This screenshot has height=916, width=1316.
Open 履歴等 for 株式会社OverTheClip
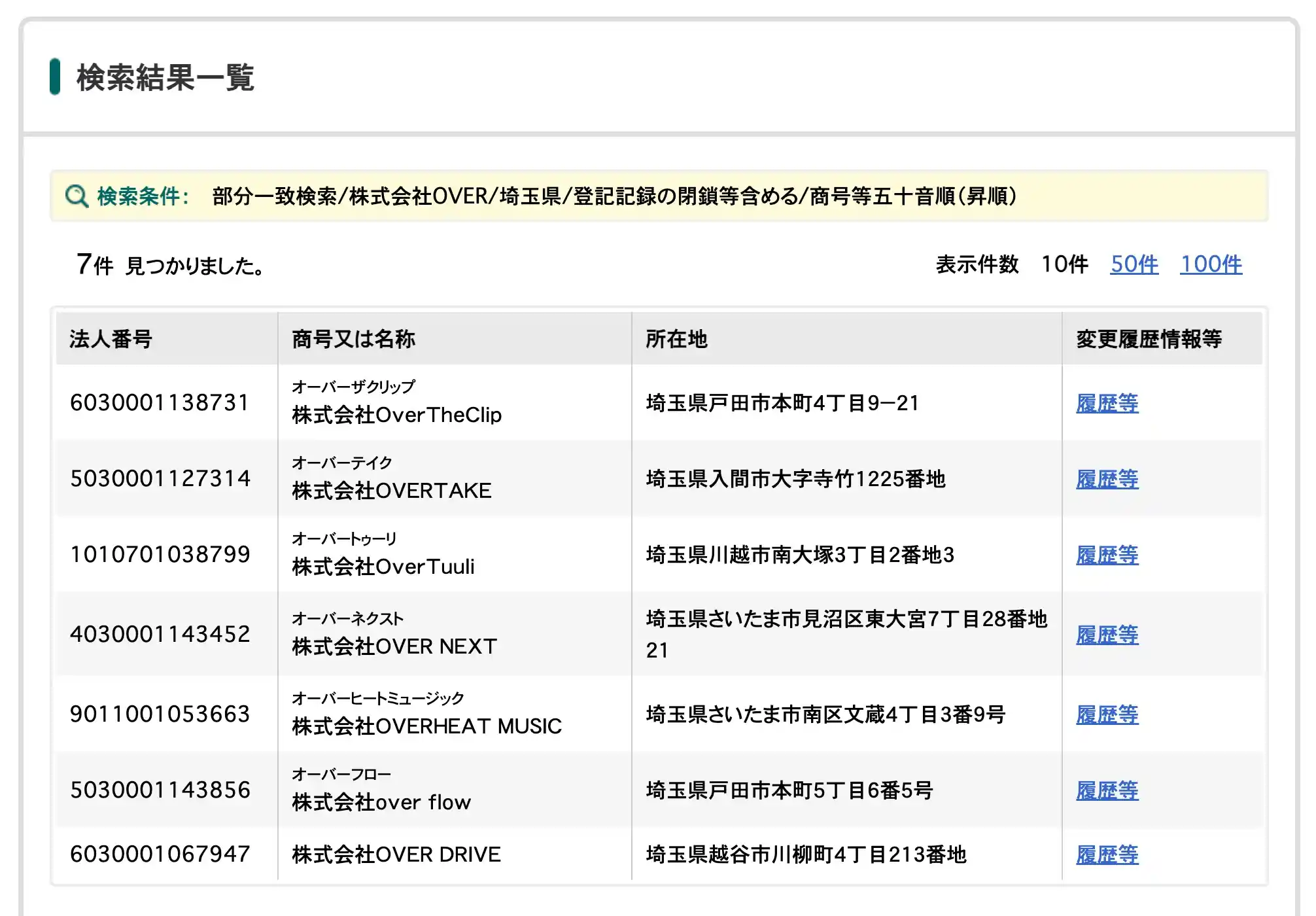[x=1107, y=403]
